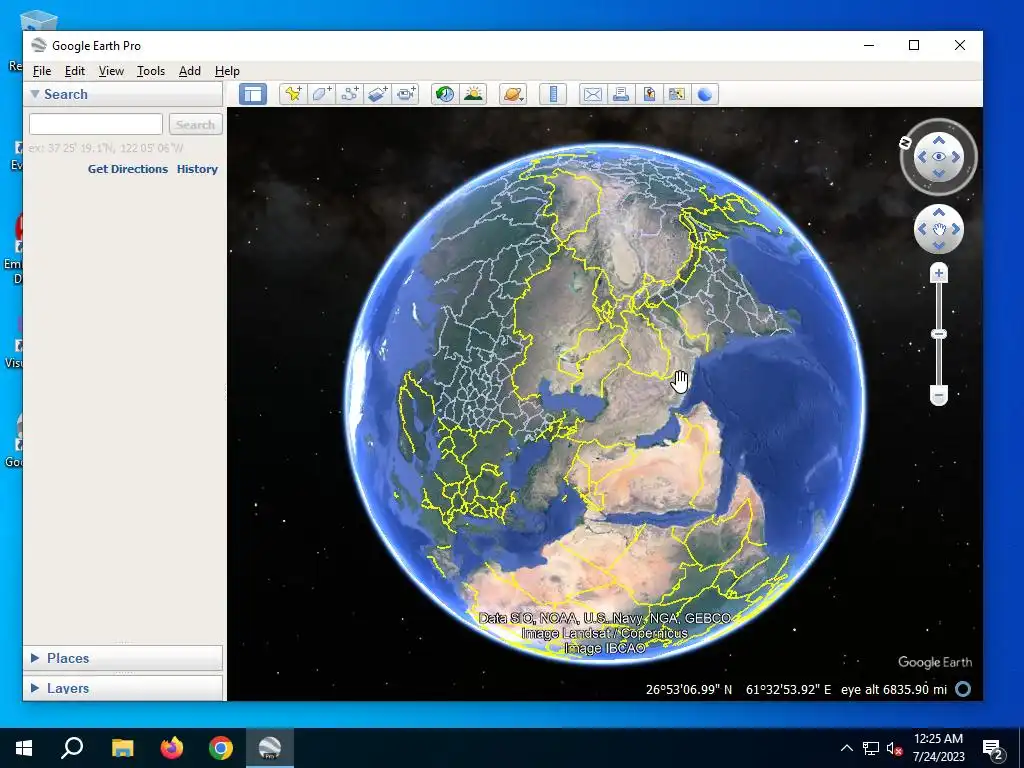Open the taskbar clock showing 12:25 AM
Viewport: 1024px width, 768px height.
(938, 748)
